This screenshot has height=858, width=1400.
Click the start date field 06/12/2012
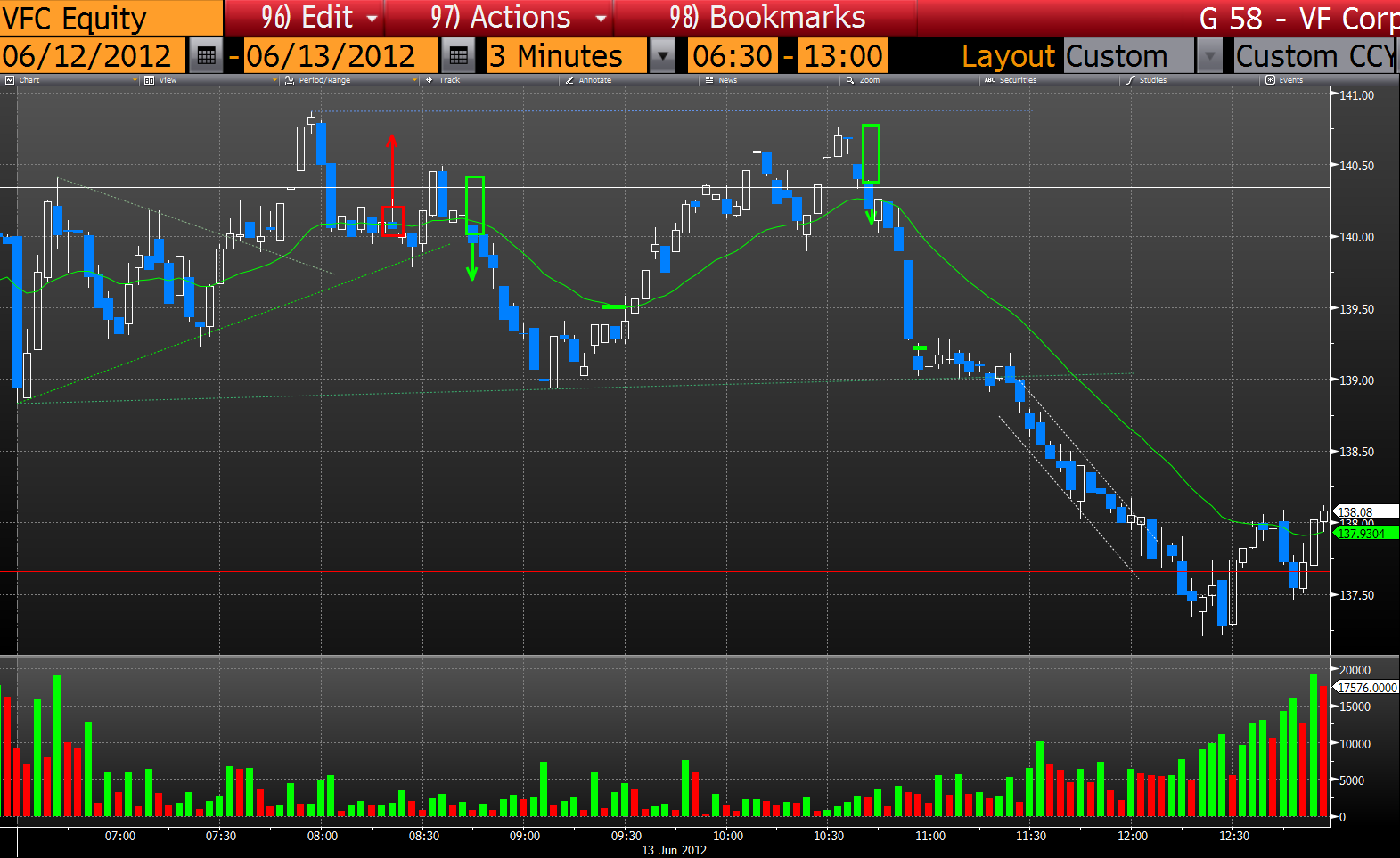[93, 55]
